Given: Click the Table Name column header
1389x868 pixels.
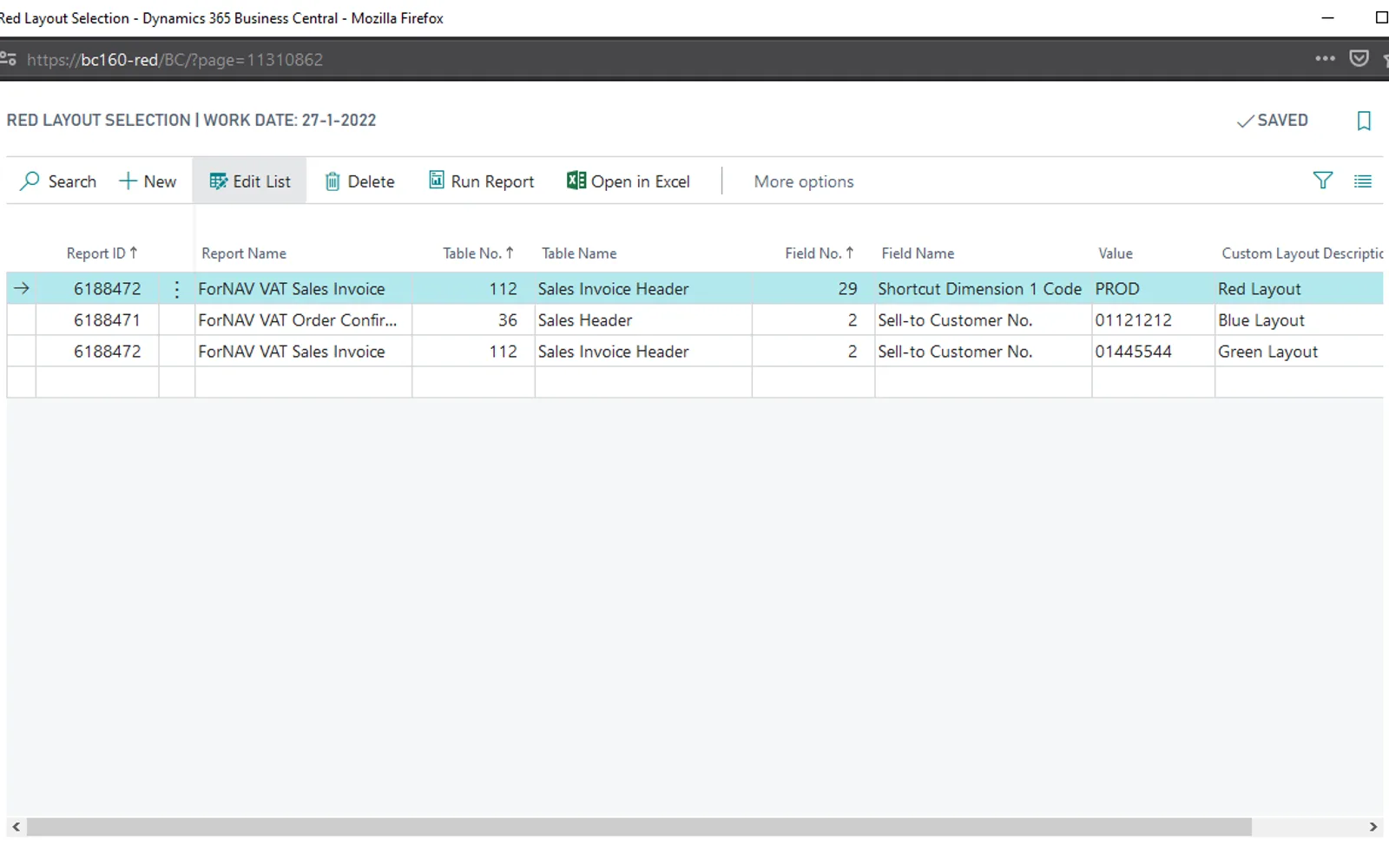Looking at the screenshot, I should (579, 253).
